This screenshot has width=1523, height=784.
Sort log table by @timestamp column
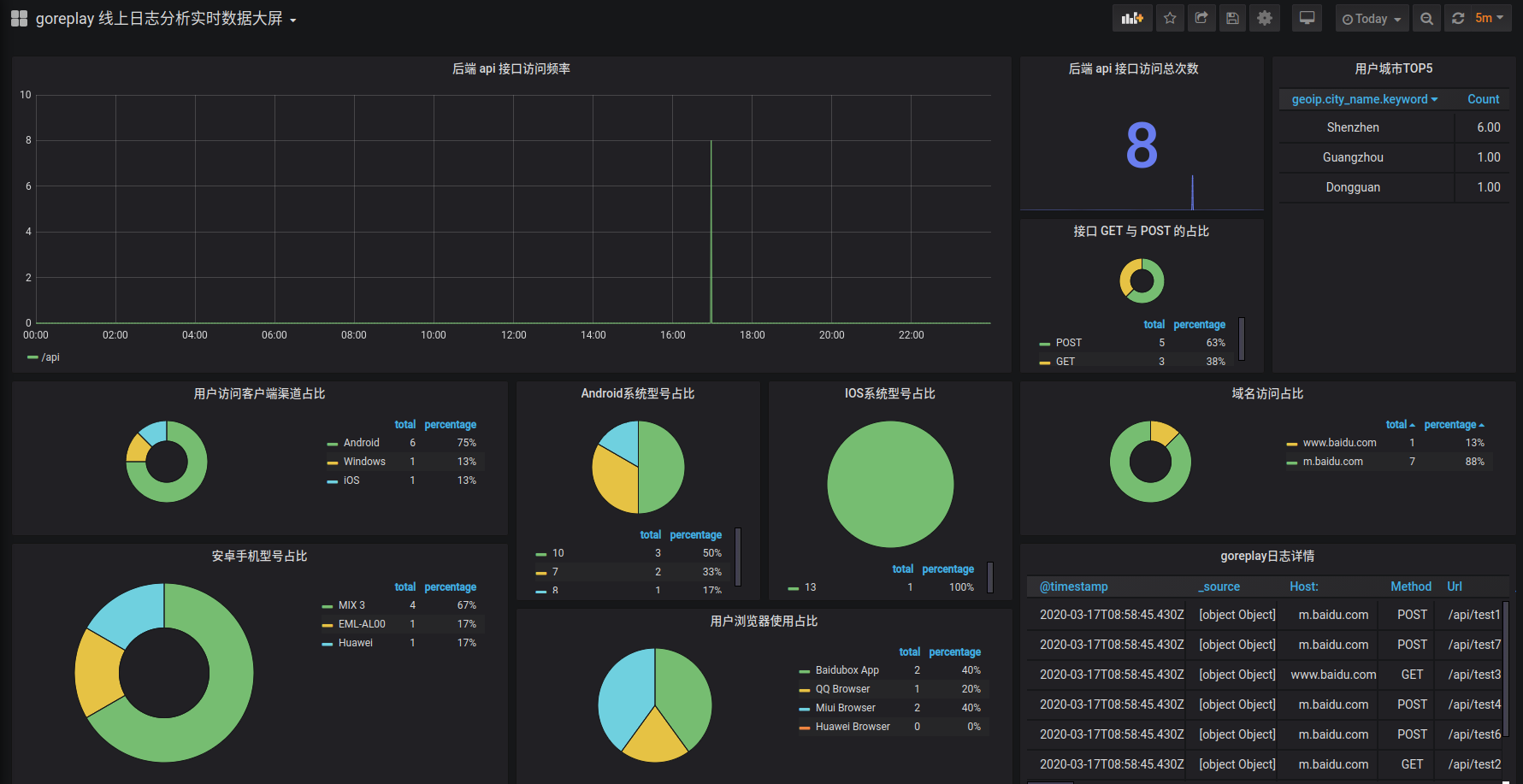click(x=1074, y=587)
